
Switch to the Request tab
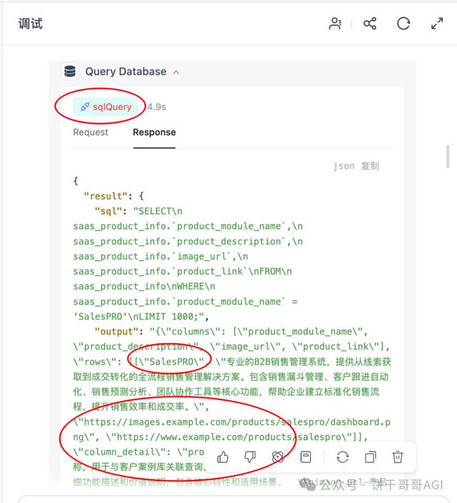pyautogui.click(x=90, y=132)
